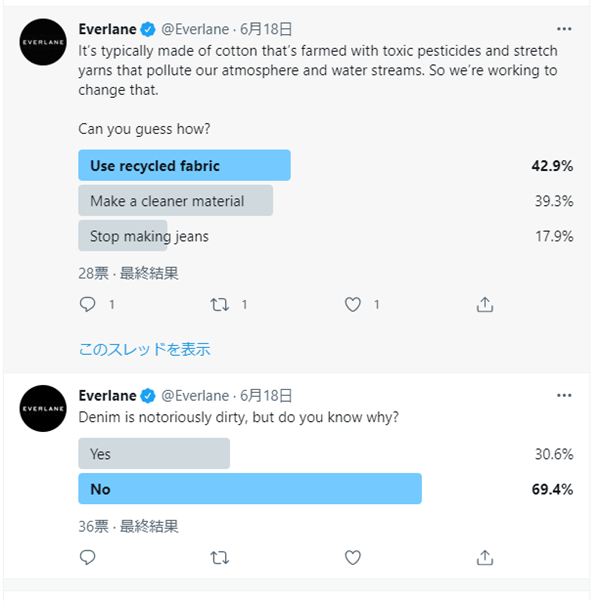Select the 'Make a cleaner material' poll option
Screen dimensions: 602x602
175,201
